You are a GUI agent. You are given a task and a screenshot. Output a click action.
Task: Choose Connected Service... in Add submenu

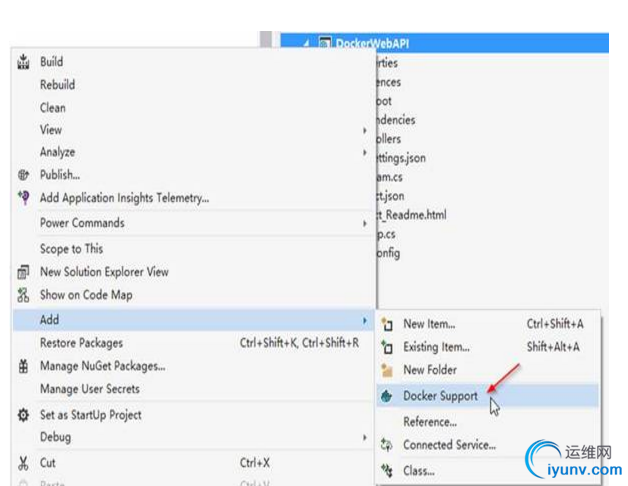pyautogui.click(x=488, y=445)
